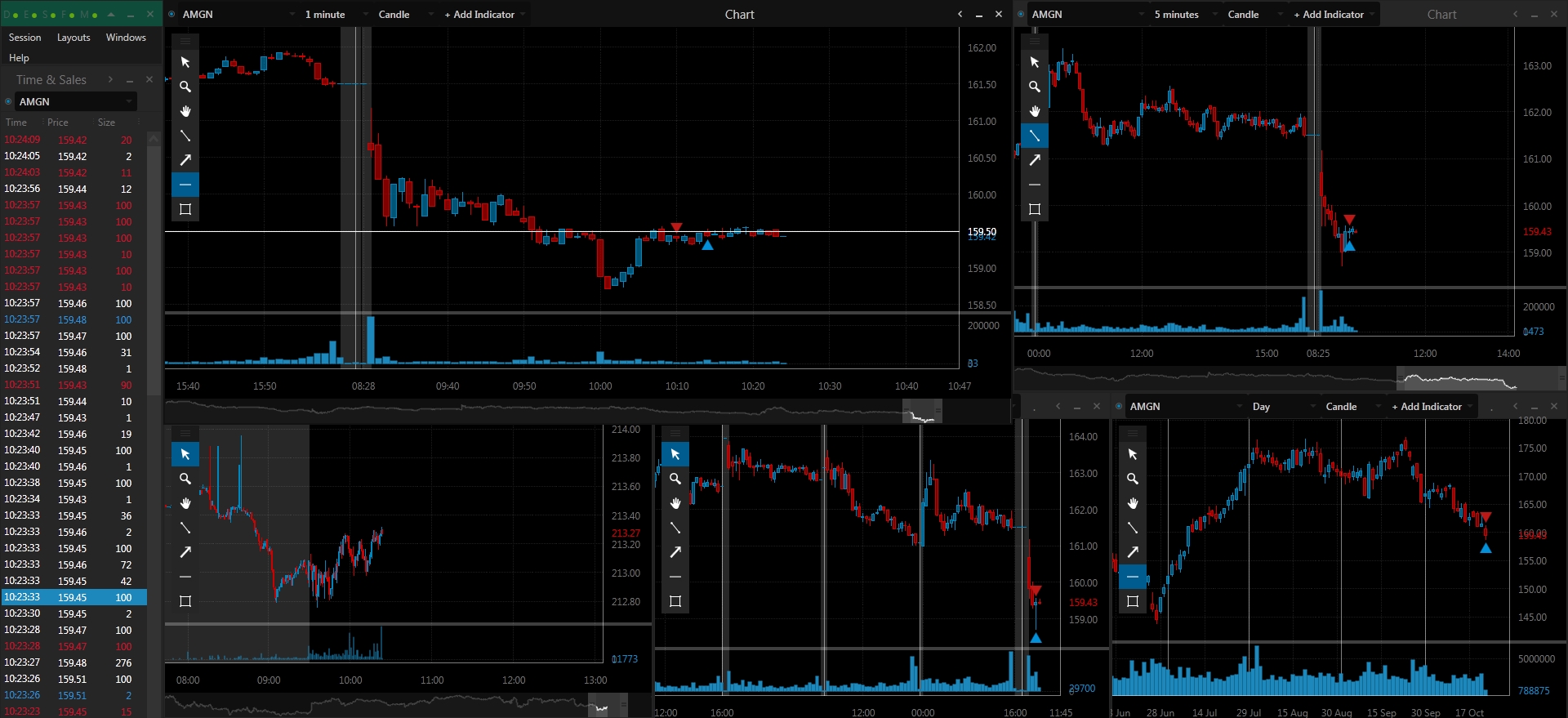Select the arrow drawing tool in 1 minute chart
The width and height of the screenshot is (1568, 718).
[x=185, y=160]
